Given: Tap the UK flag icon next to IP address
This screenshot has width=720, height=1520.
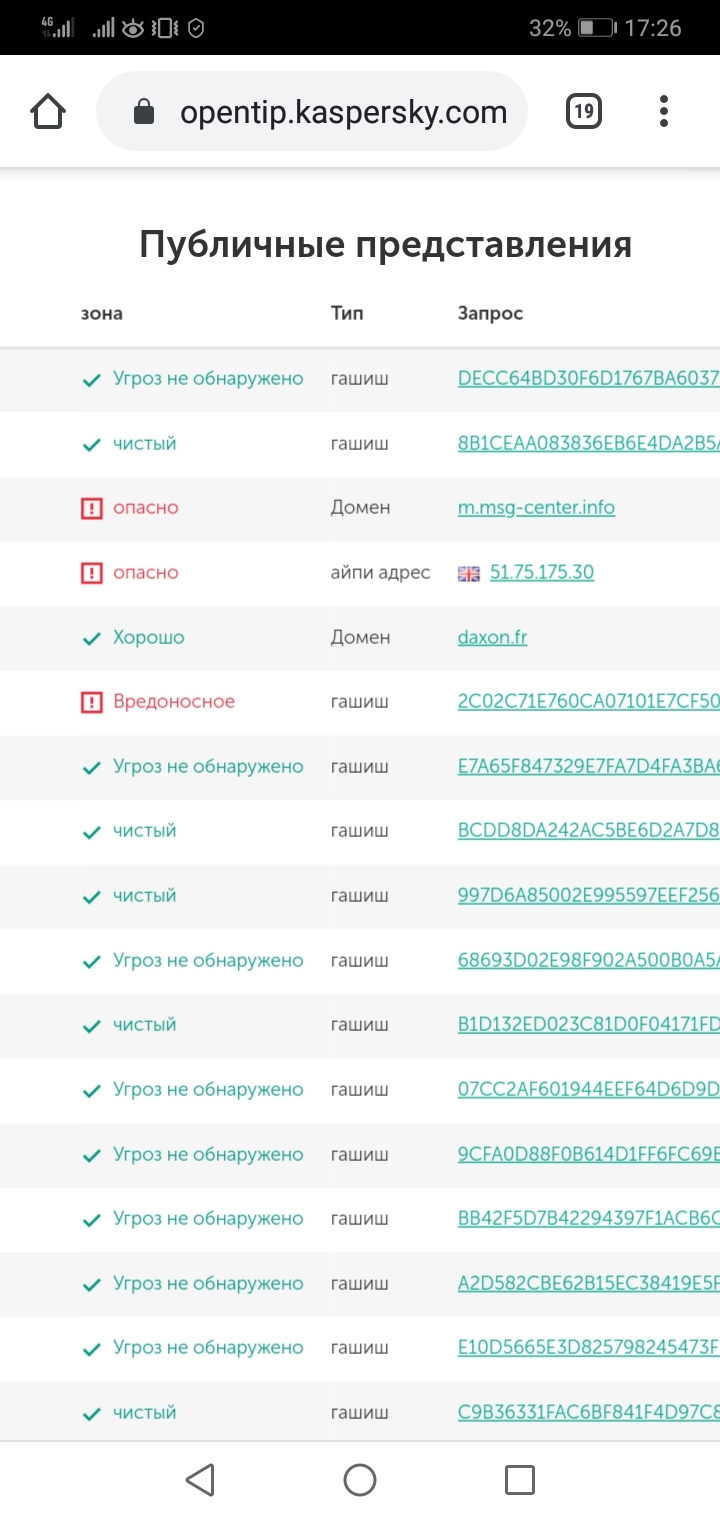Looking at the screenshot, I should (468, 573).
